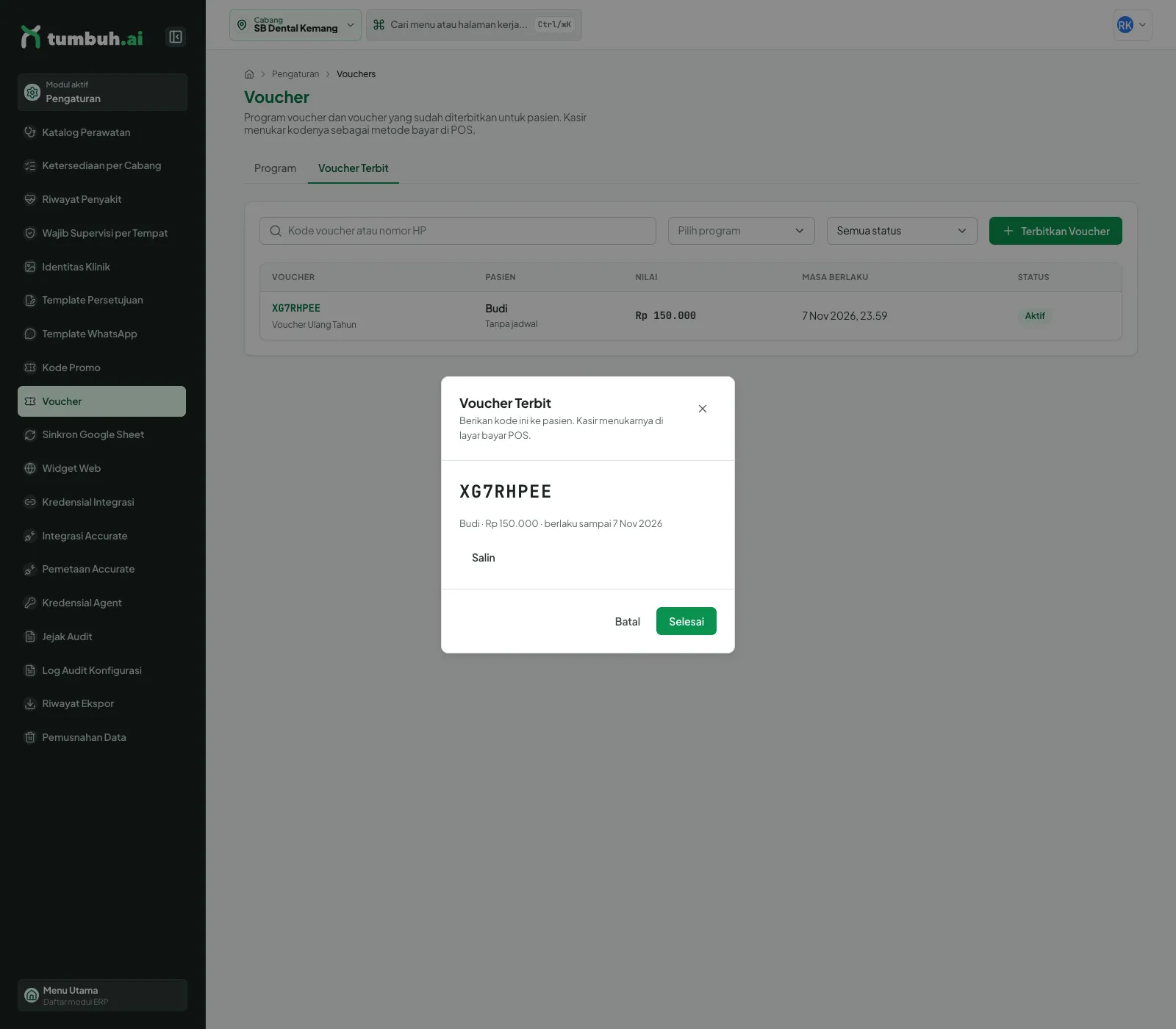Click the Riwayat Penyakit heart icon

pyautogui.click(x=30, y=199)
